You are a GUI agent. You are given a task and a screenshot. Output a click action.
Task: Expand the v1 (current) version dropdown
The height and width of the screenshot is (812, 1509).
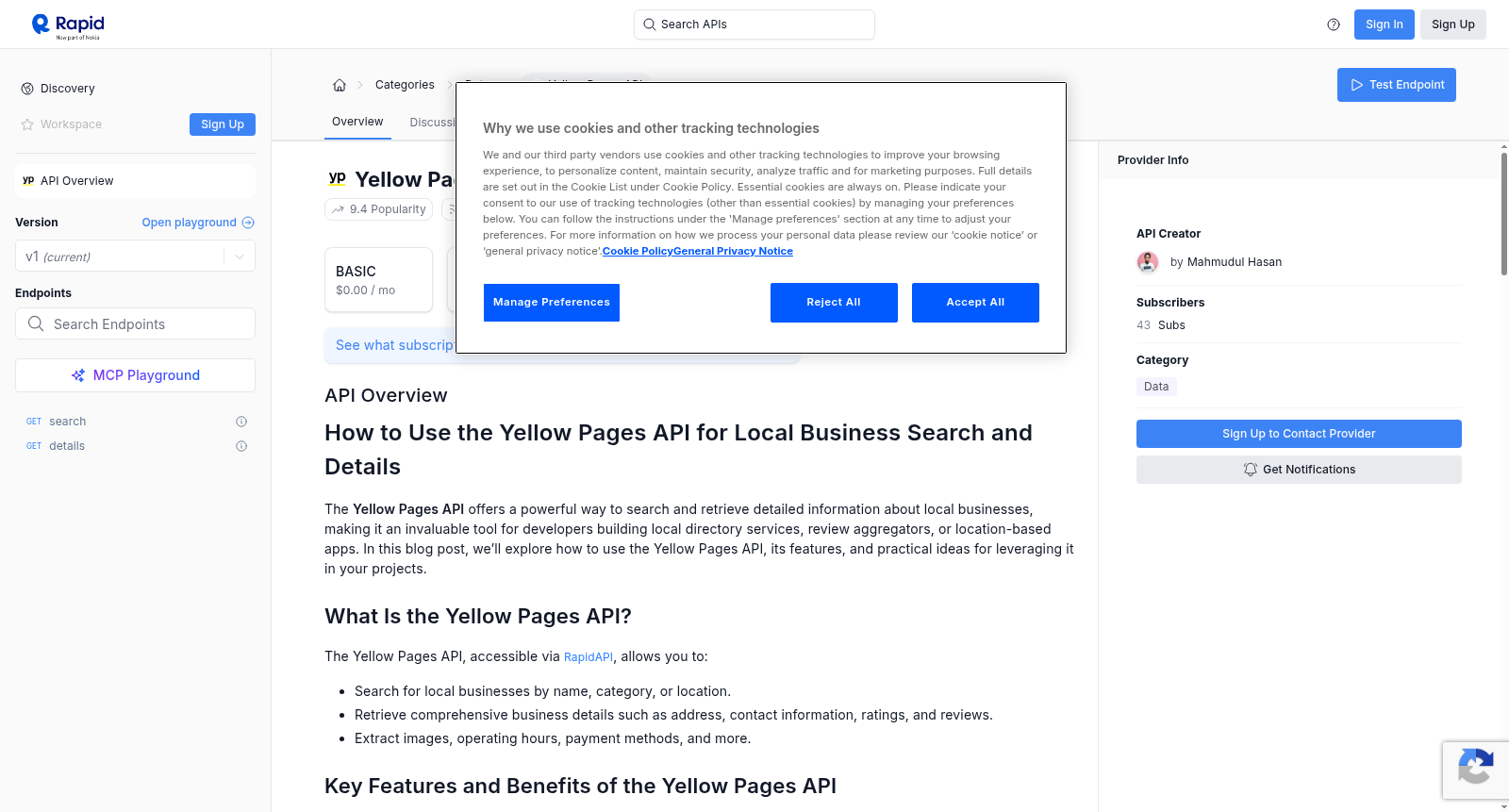click(x=136, y=257)
